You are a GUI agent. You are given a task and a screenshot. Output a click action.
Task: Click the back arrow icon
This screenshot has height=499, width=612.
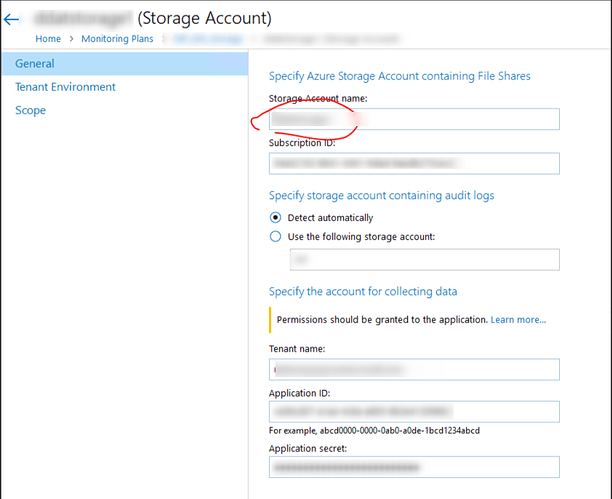12,19
